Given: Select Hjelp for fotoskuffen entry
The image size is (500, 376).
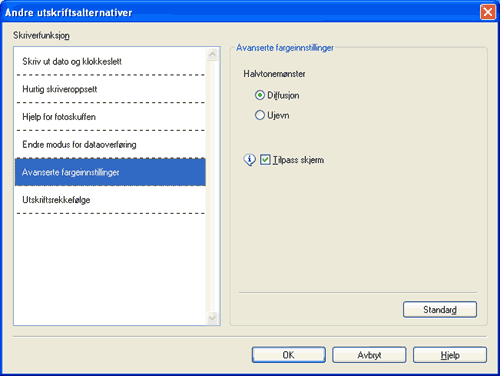Looking at the screenshot, I should pyautogui.click(x=110, y=117).
